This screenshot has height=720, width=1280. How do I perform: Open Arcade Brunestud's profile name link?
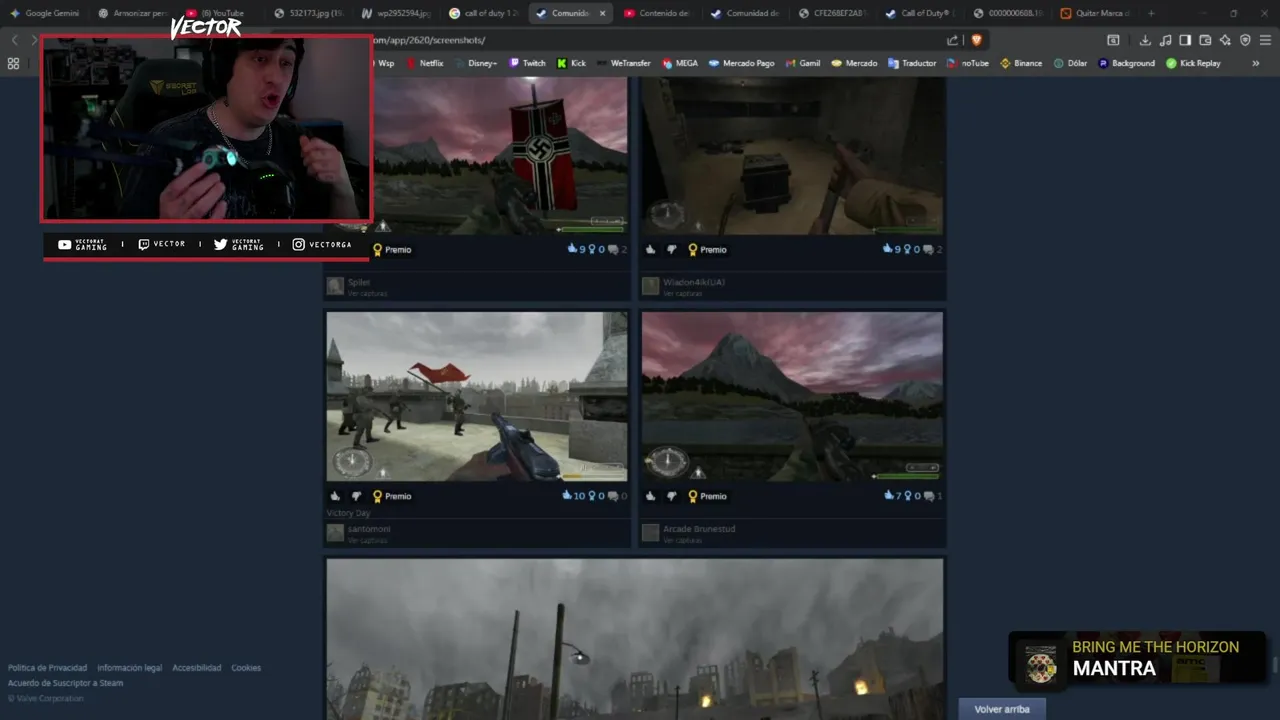[699, 529]
